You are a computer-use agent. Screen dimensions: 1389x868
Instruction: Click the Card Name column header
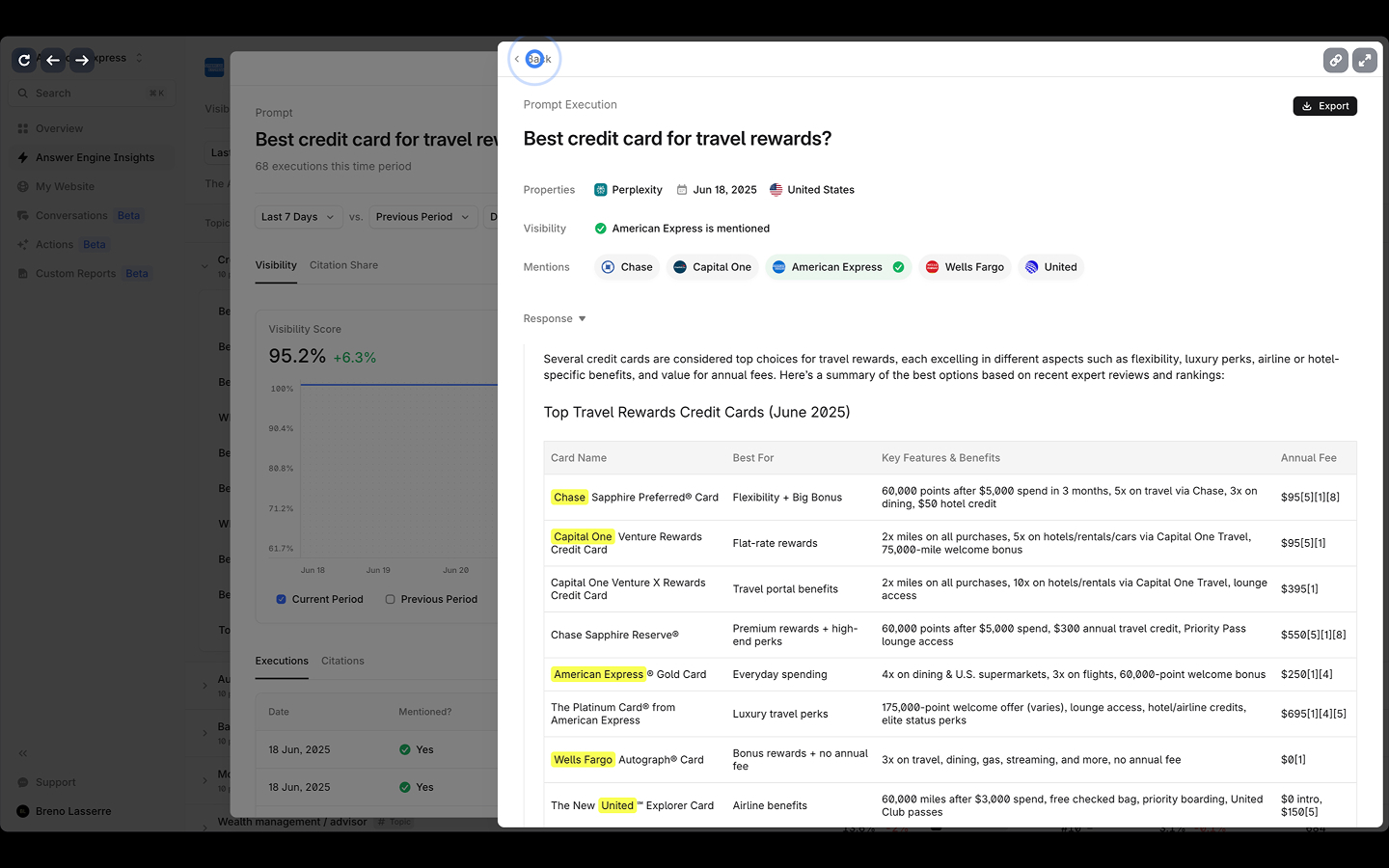click(579, 458)
